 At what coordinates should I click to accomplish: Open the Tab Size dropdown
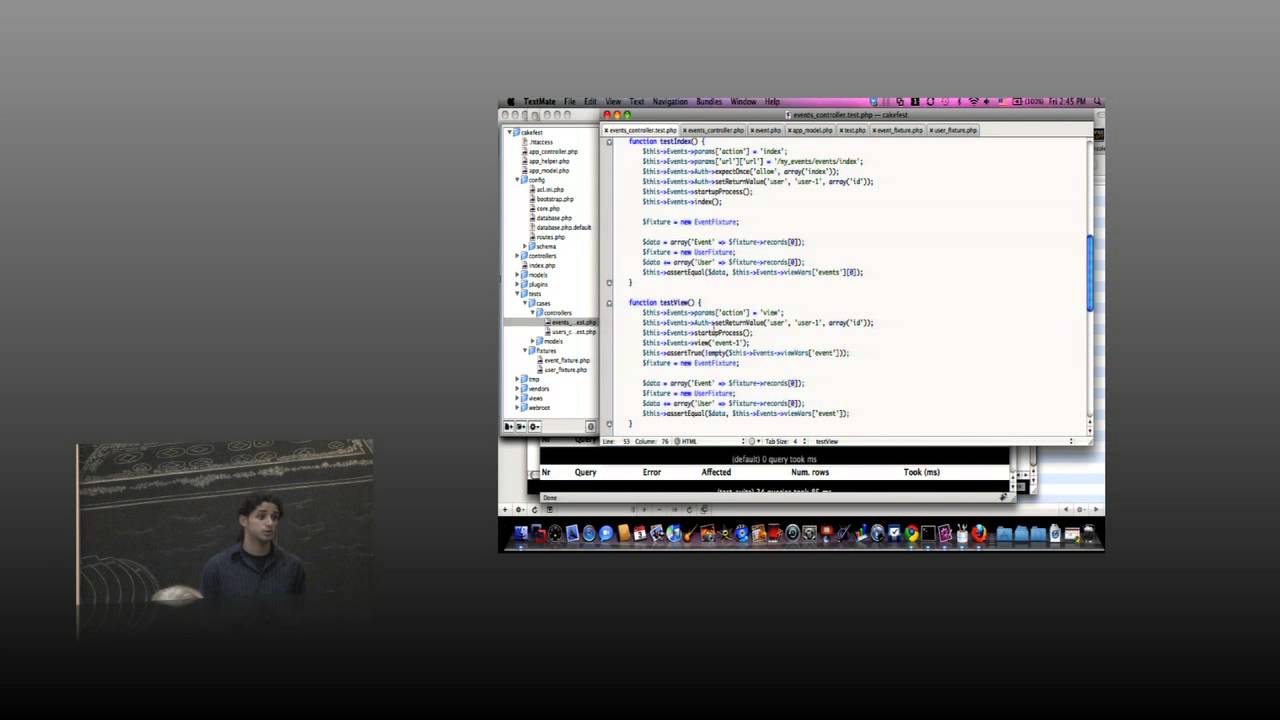[786, 441]
